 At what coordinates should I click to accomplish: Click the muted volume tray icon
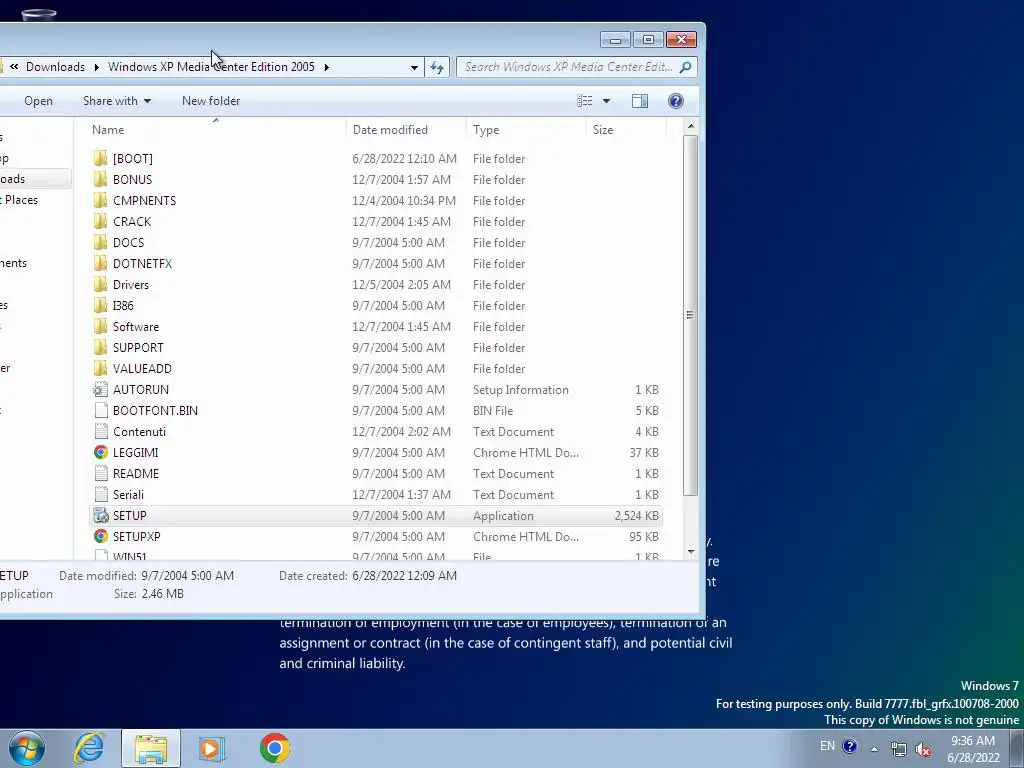coord(923,749)
